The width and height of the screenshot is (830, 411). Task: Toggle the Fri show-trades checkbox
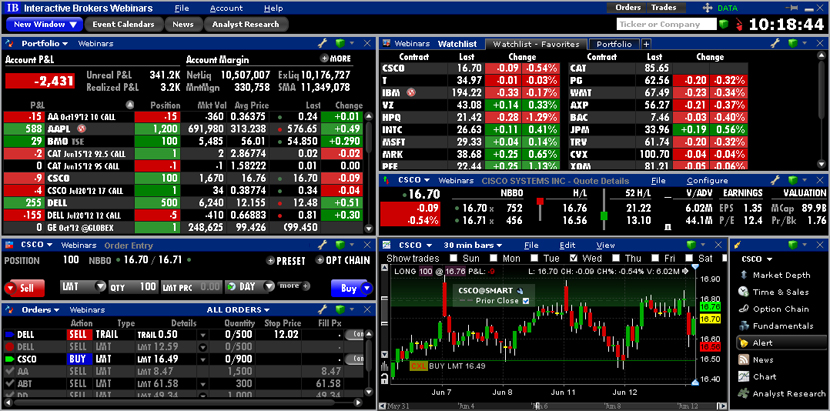pos(655,258)
